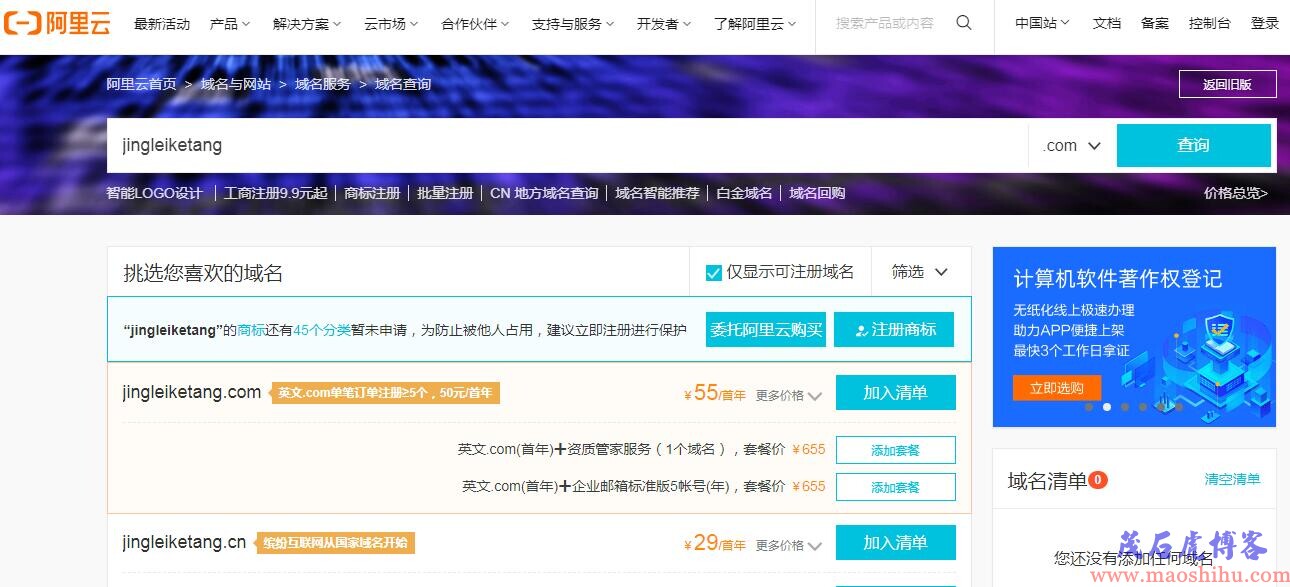This screenshot has height=587, width=1290.
Task: Open 域名回购 link
Action: pyautogui.click(x=817, y=193)
